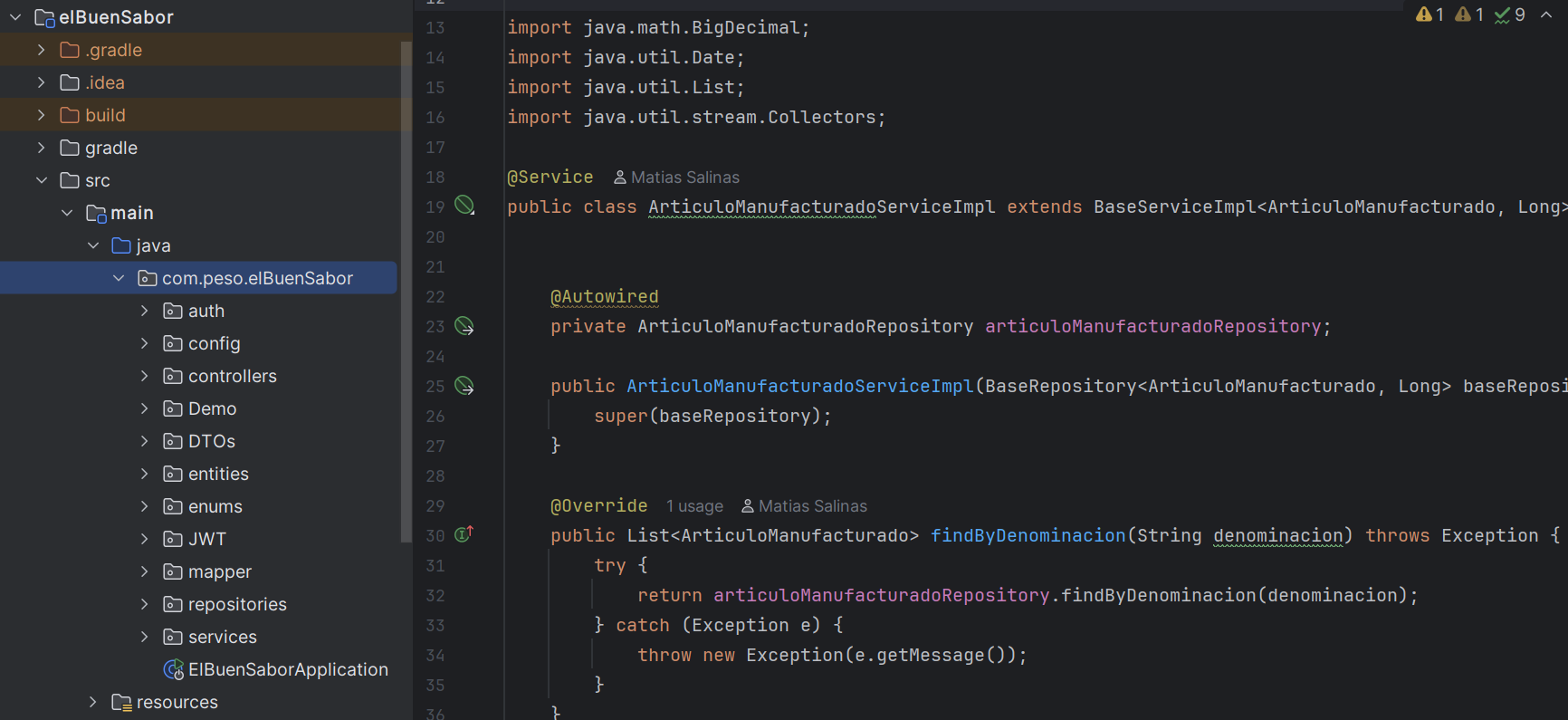The height and width of the screenshot is (720, 1568).
Task: Click the implements method gutter icon on line 30
Action: (464, 534)
